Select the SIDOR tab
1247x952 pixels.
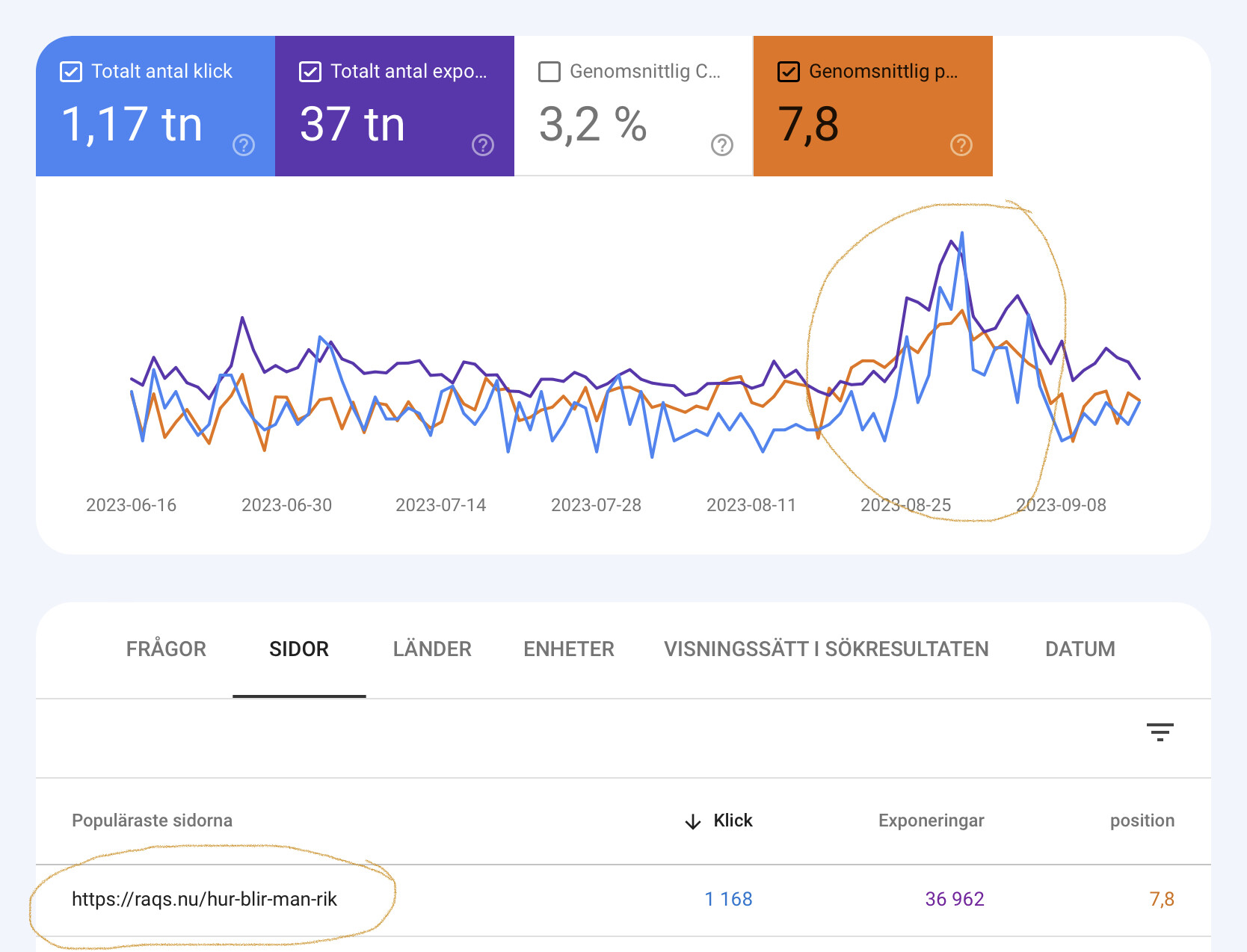click(x=299, y=649)
